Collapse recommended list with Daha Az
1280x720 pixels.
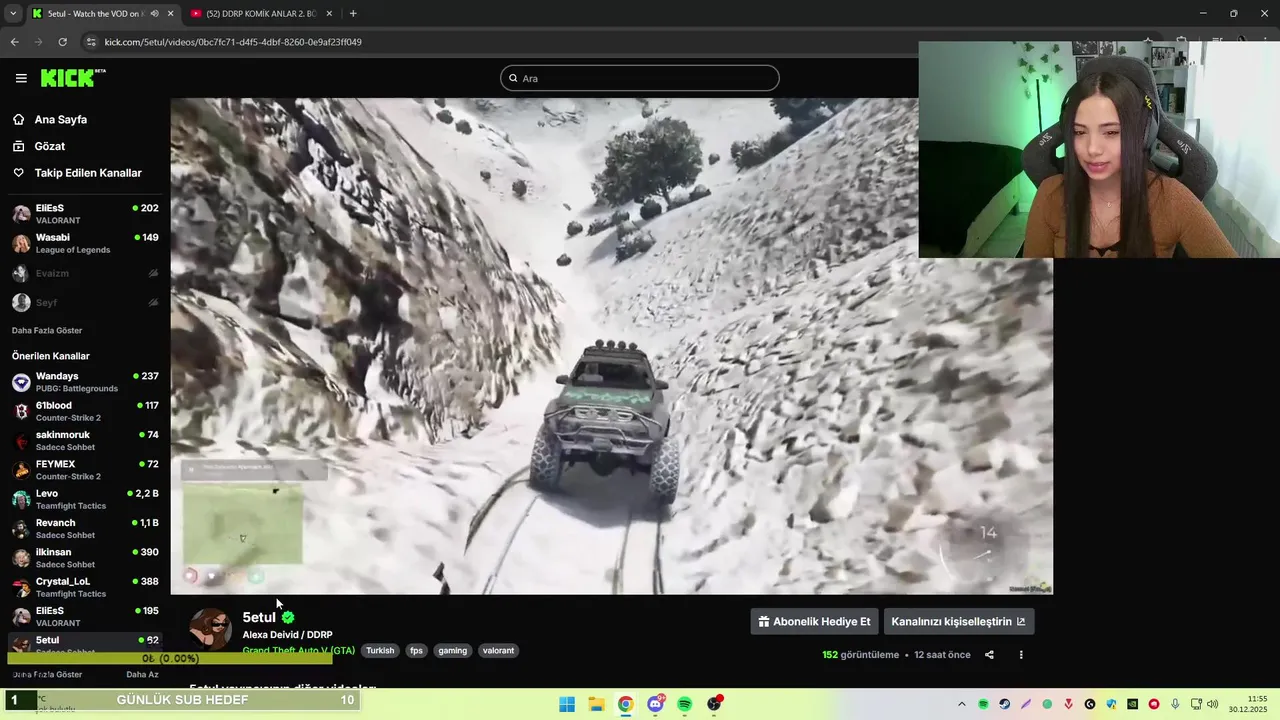tap(142, 674)
